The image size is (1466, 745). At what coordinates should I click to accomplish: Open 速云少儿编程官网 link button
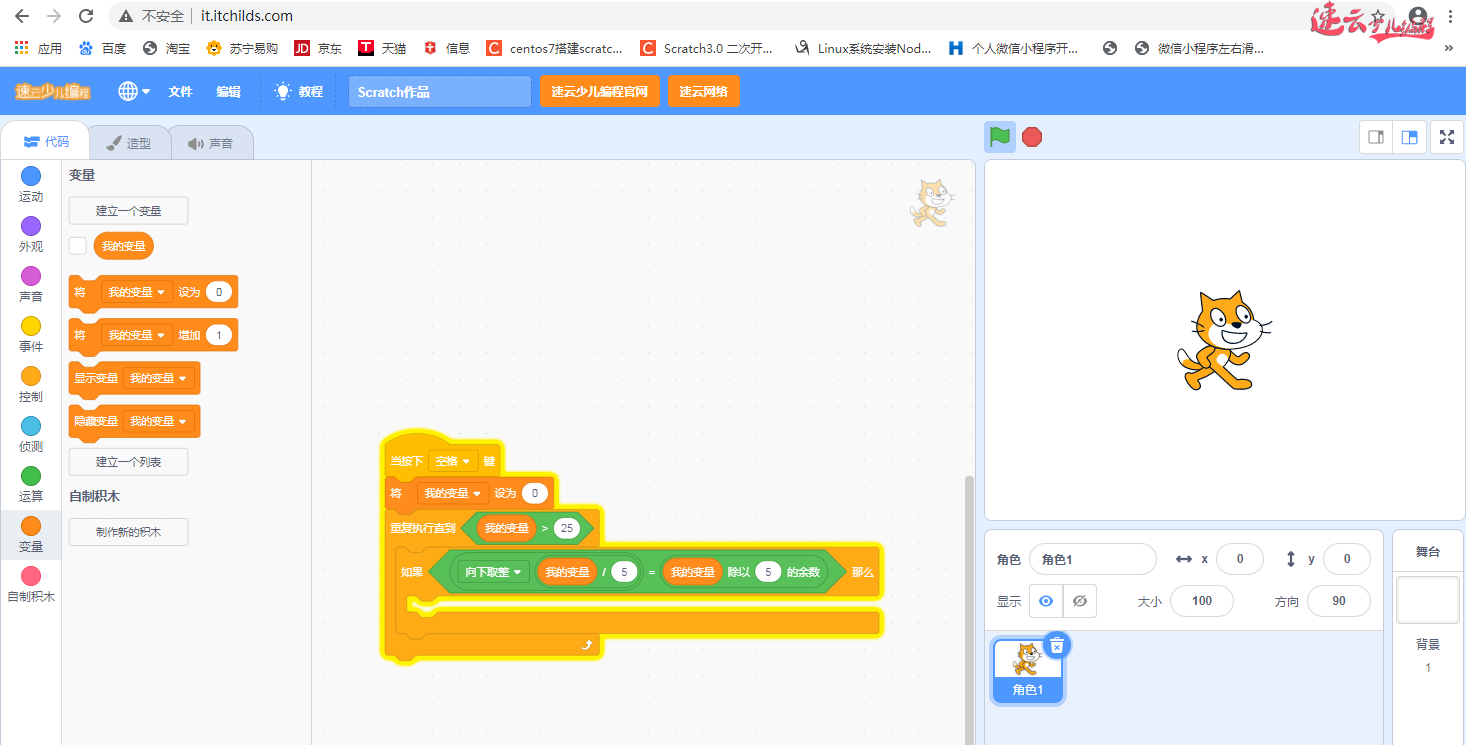599,91
